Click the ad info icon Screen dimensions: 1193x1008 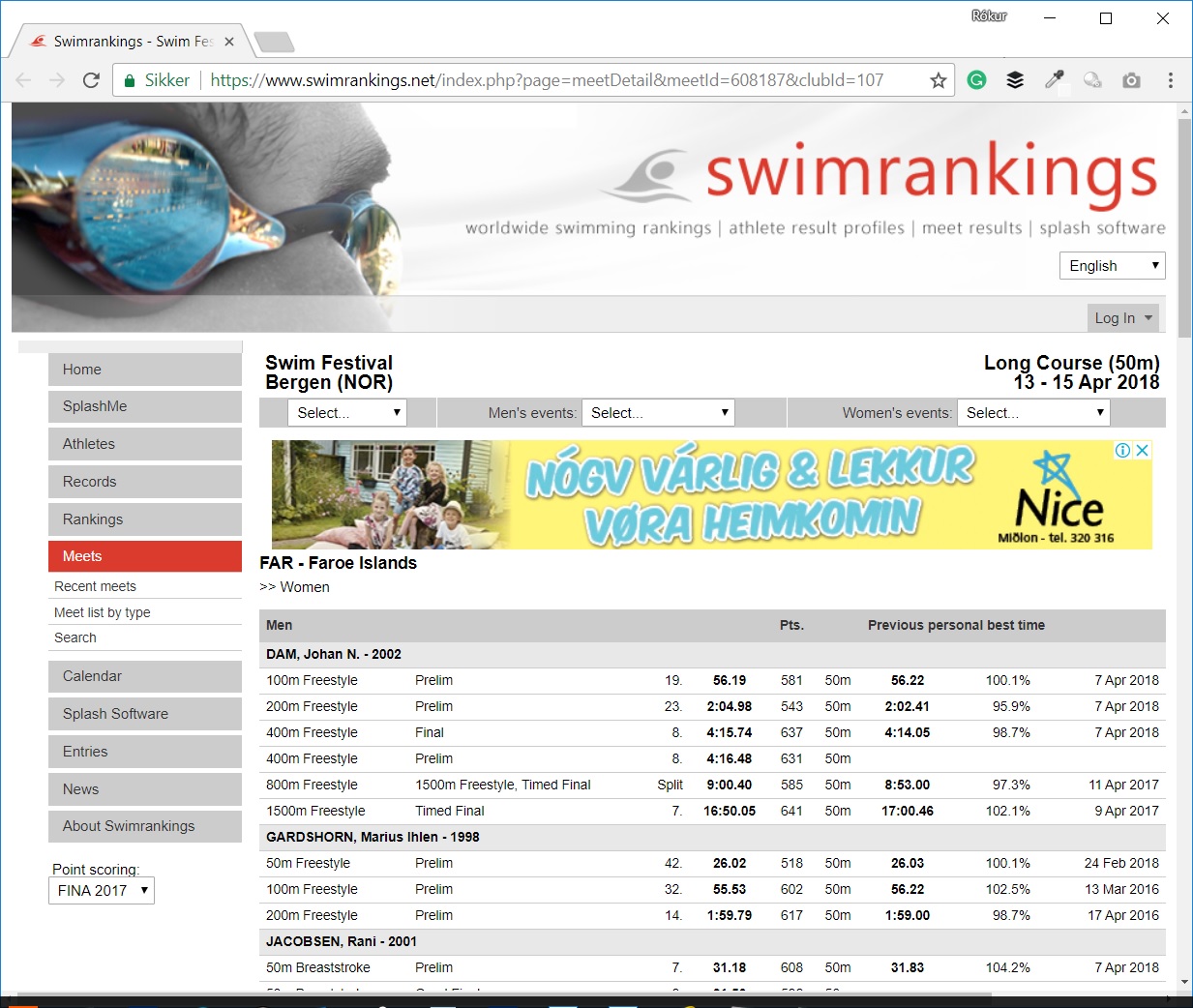pyautogui.click(x=1123, y=450)
